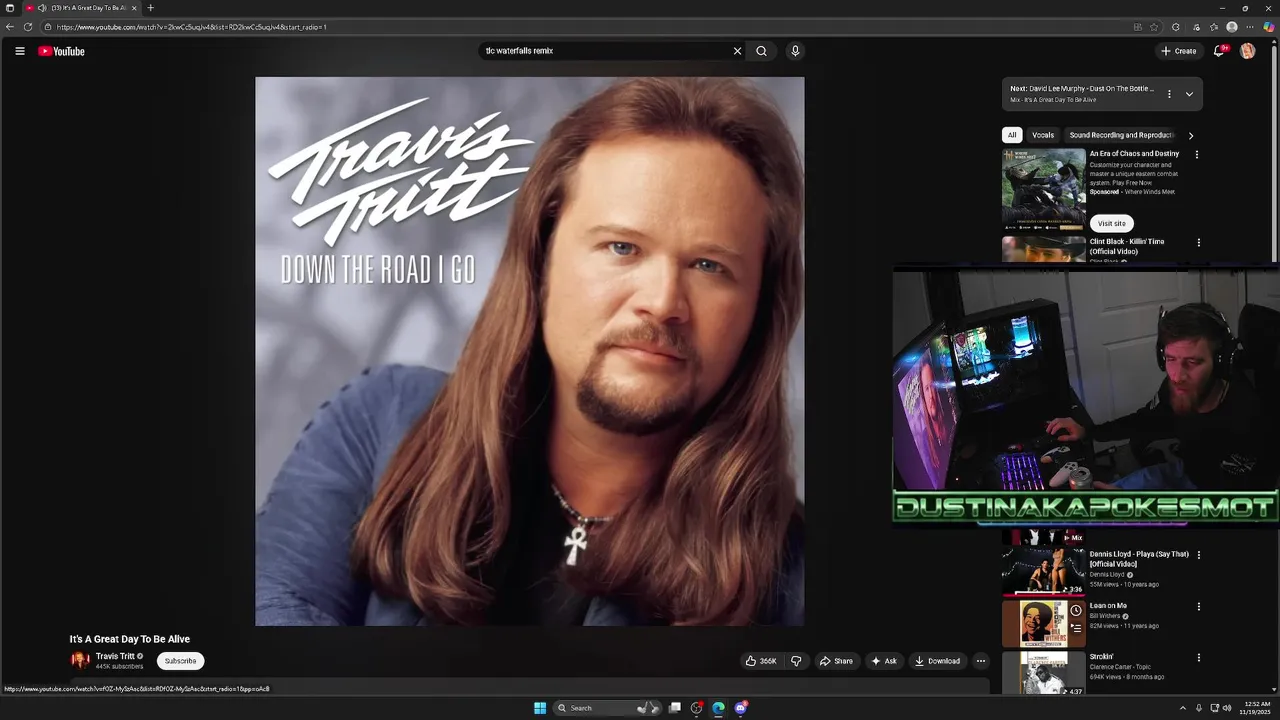
Task: Visit site for the sponsored ad
Action: pyautogui.click(x=1112, y=224)
